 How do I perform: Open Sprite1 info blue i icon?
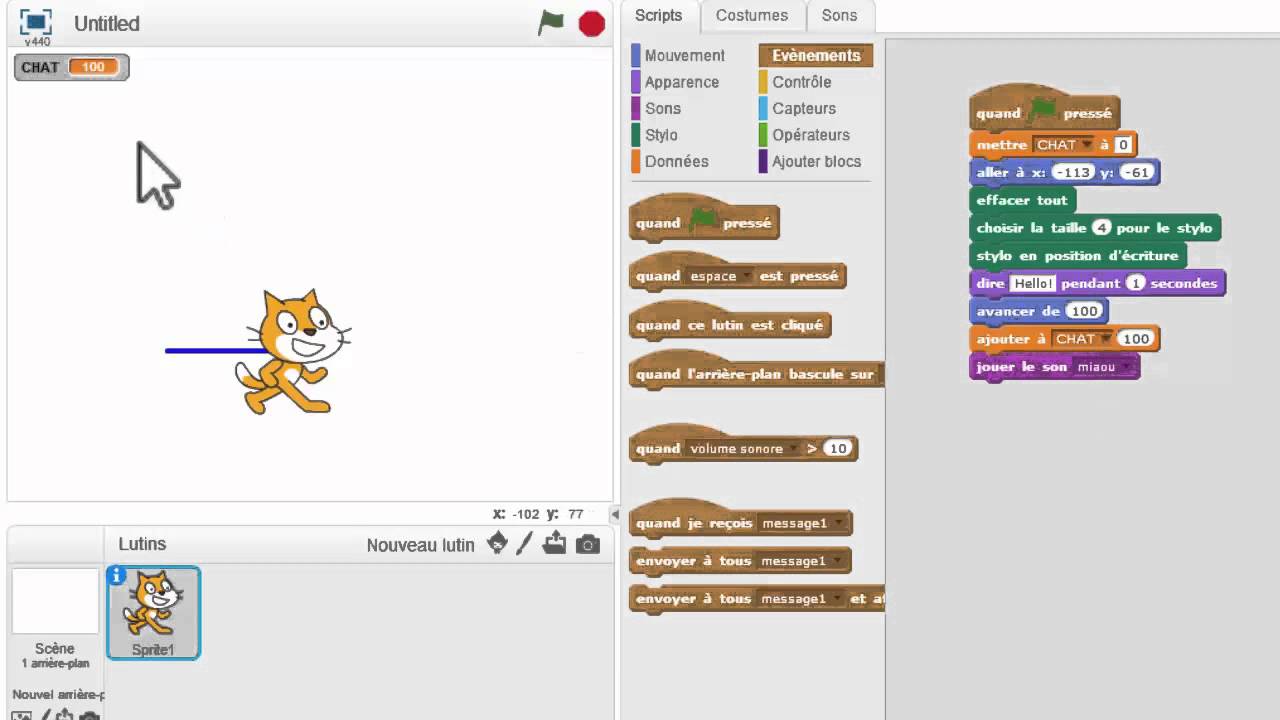(116, 575)
